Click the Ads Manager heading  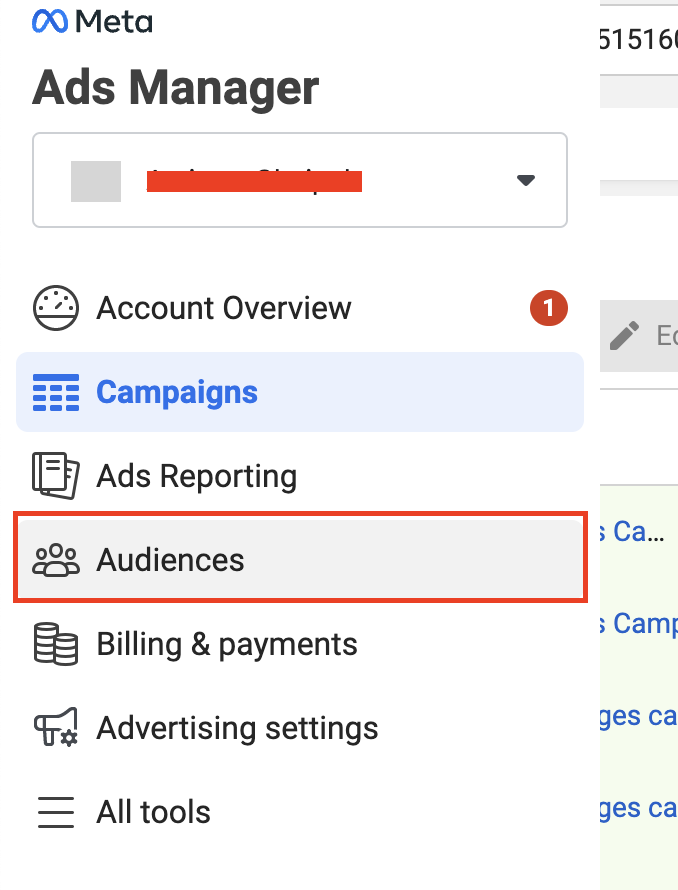click(176, 88)
